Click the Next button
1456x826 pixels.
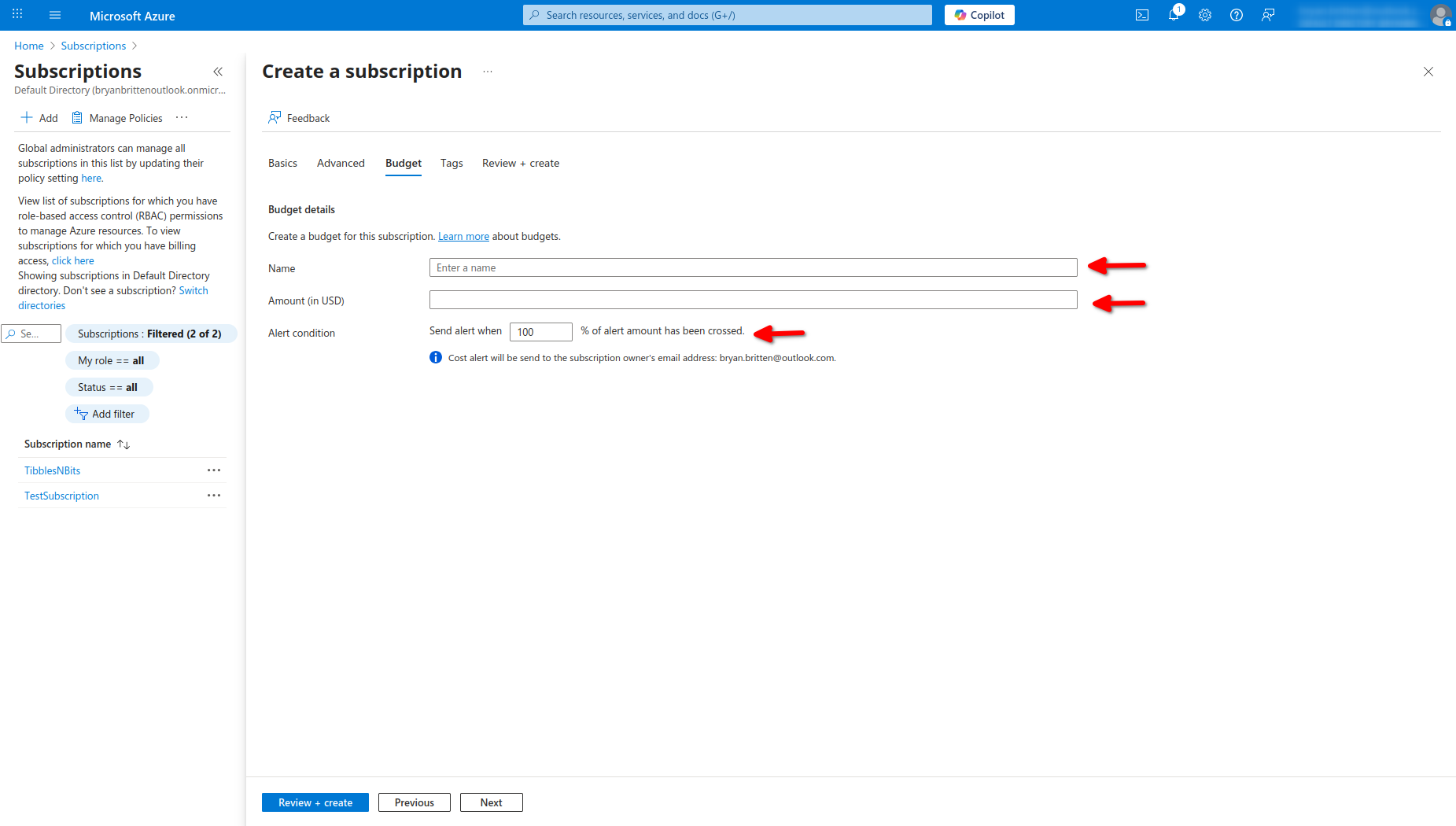tap(491, 802)
